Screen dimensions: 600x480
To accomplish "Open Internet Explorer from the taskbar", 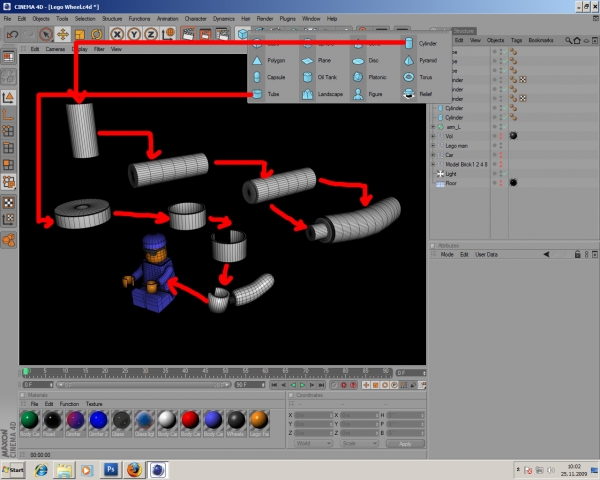I will (41, 470).
